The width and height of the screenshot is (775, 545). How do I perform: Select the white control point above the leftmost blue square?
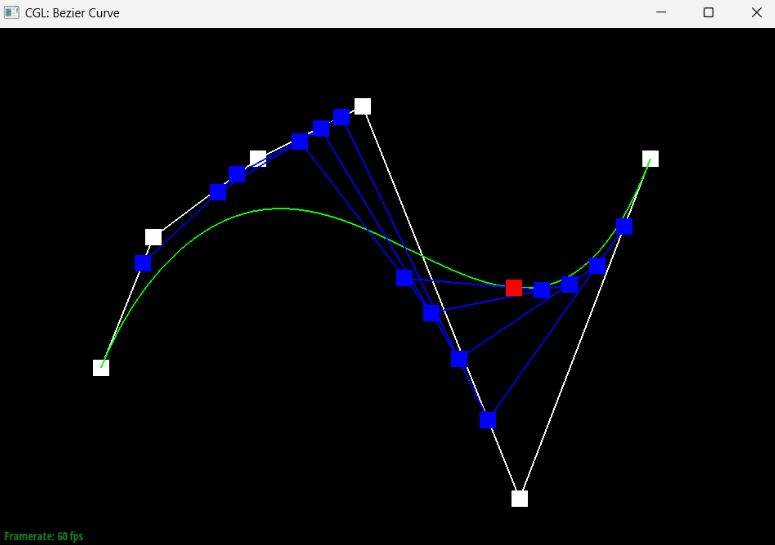click(x=153, y=237)
